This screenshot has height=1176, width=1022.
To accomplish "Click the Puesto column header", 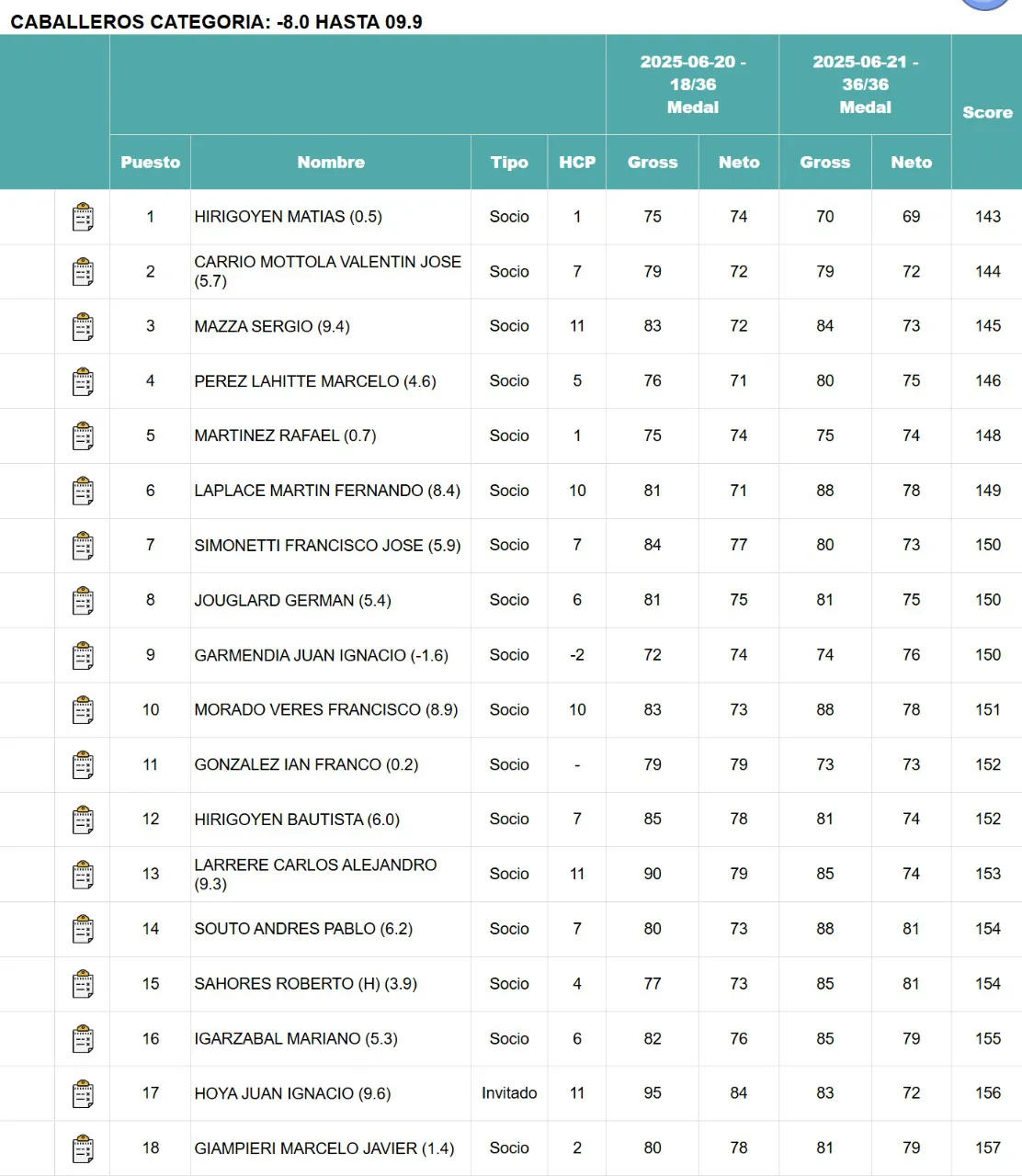I will 150,163.
